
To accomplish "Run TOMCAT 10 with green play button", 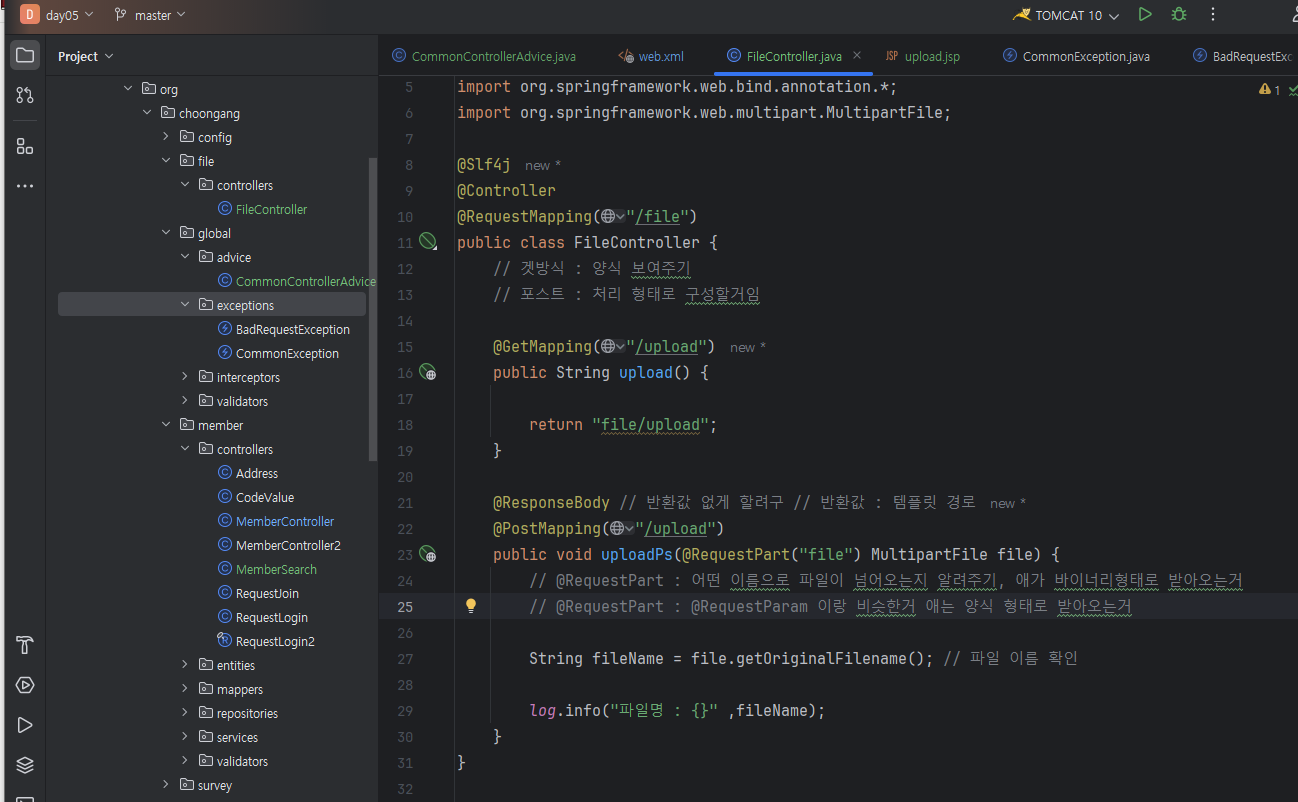I will 1145,15.
